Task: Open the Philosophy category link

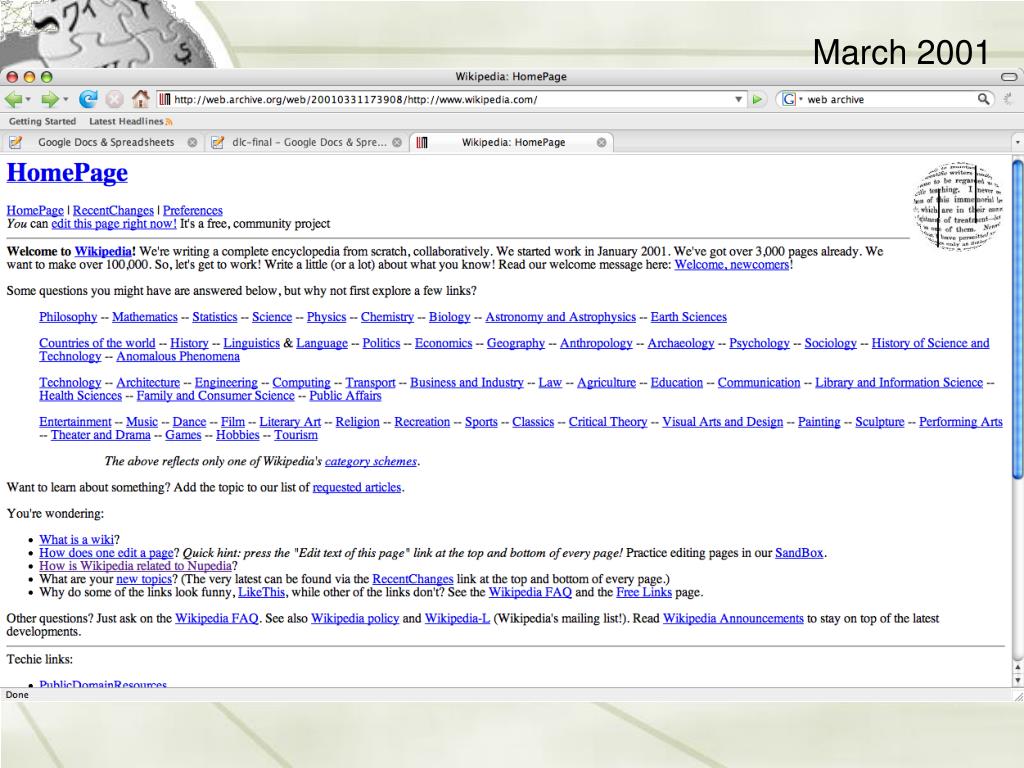Action: 68,317
